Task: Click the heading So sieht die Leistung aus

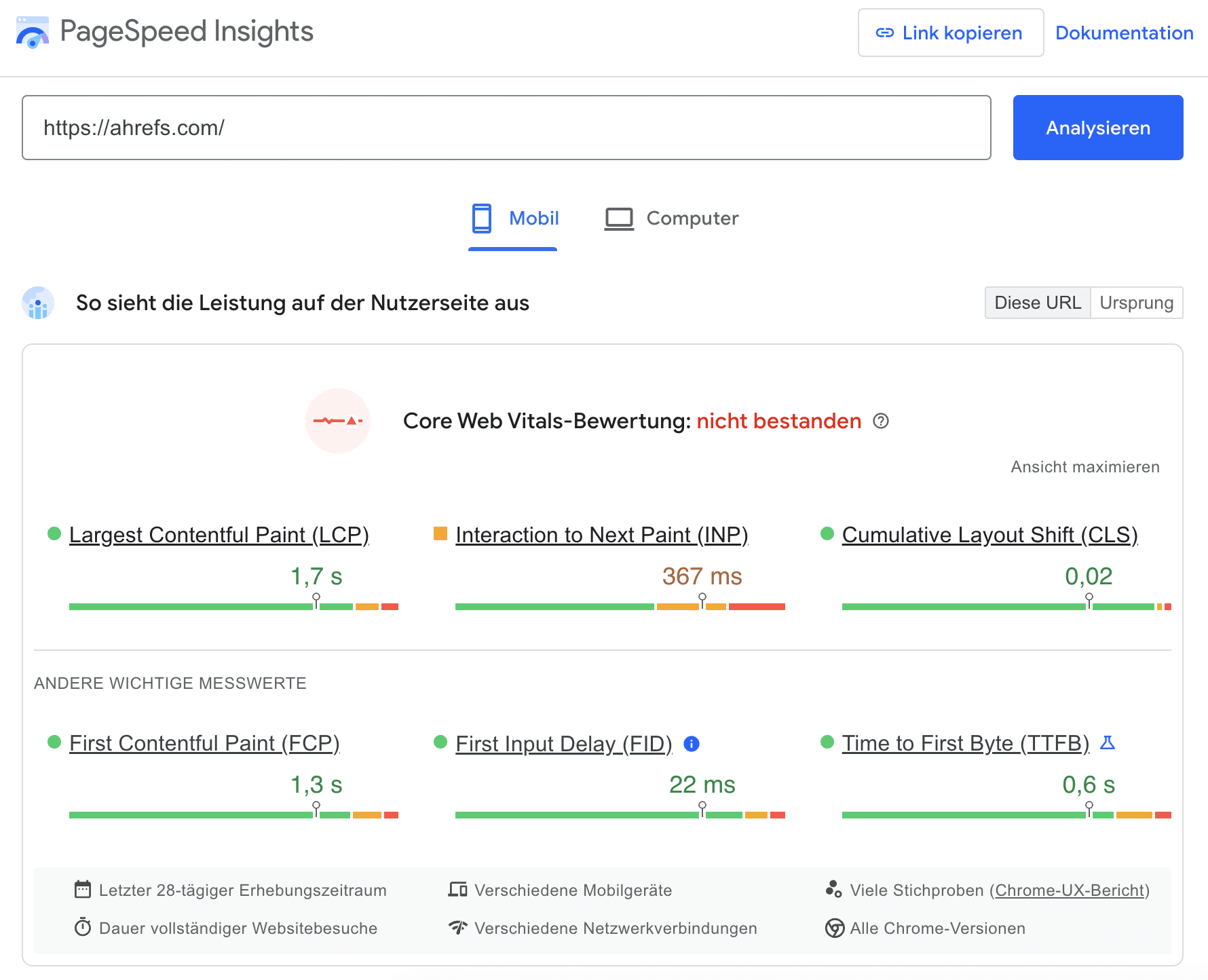Action: coord(303,303)
